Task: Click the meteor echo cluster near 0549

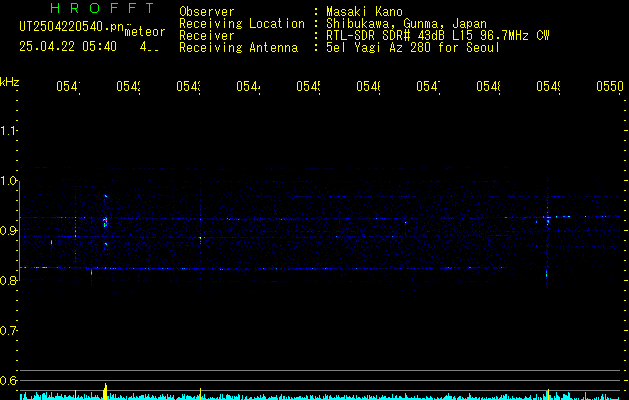Action: 548,219
